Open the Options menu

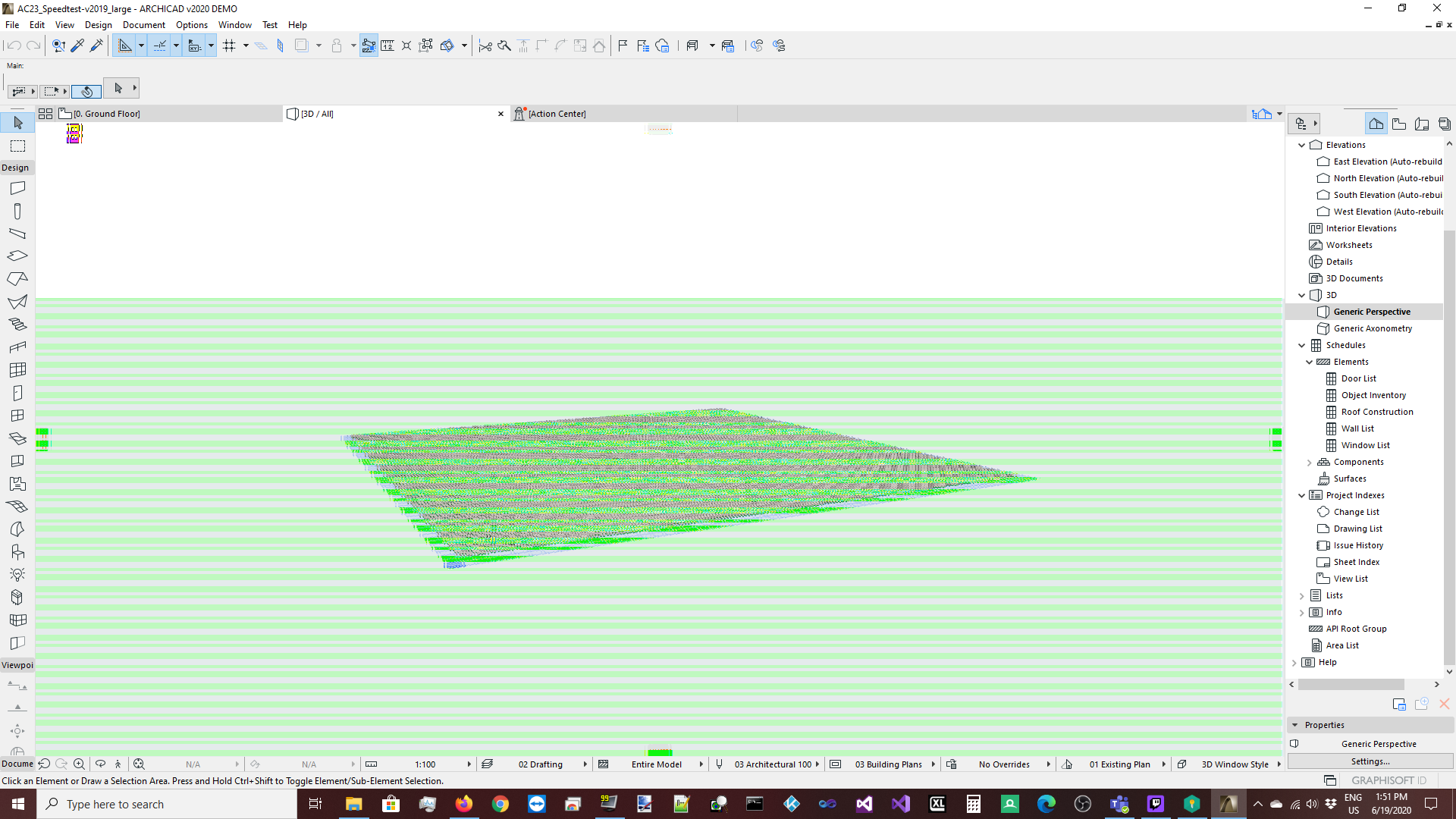191,24
